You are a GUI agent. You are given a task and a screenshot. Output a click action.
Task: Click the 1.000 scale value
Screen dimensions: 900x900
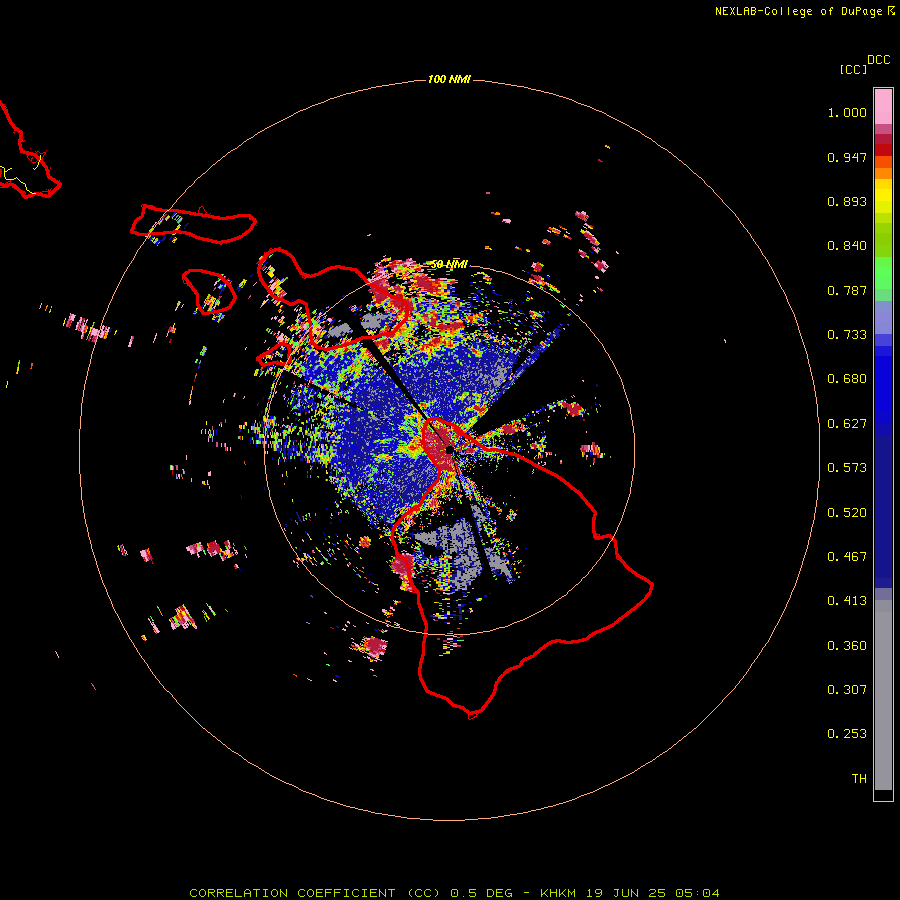[x=847, y=112]
